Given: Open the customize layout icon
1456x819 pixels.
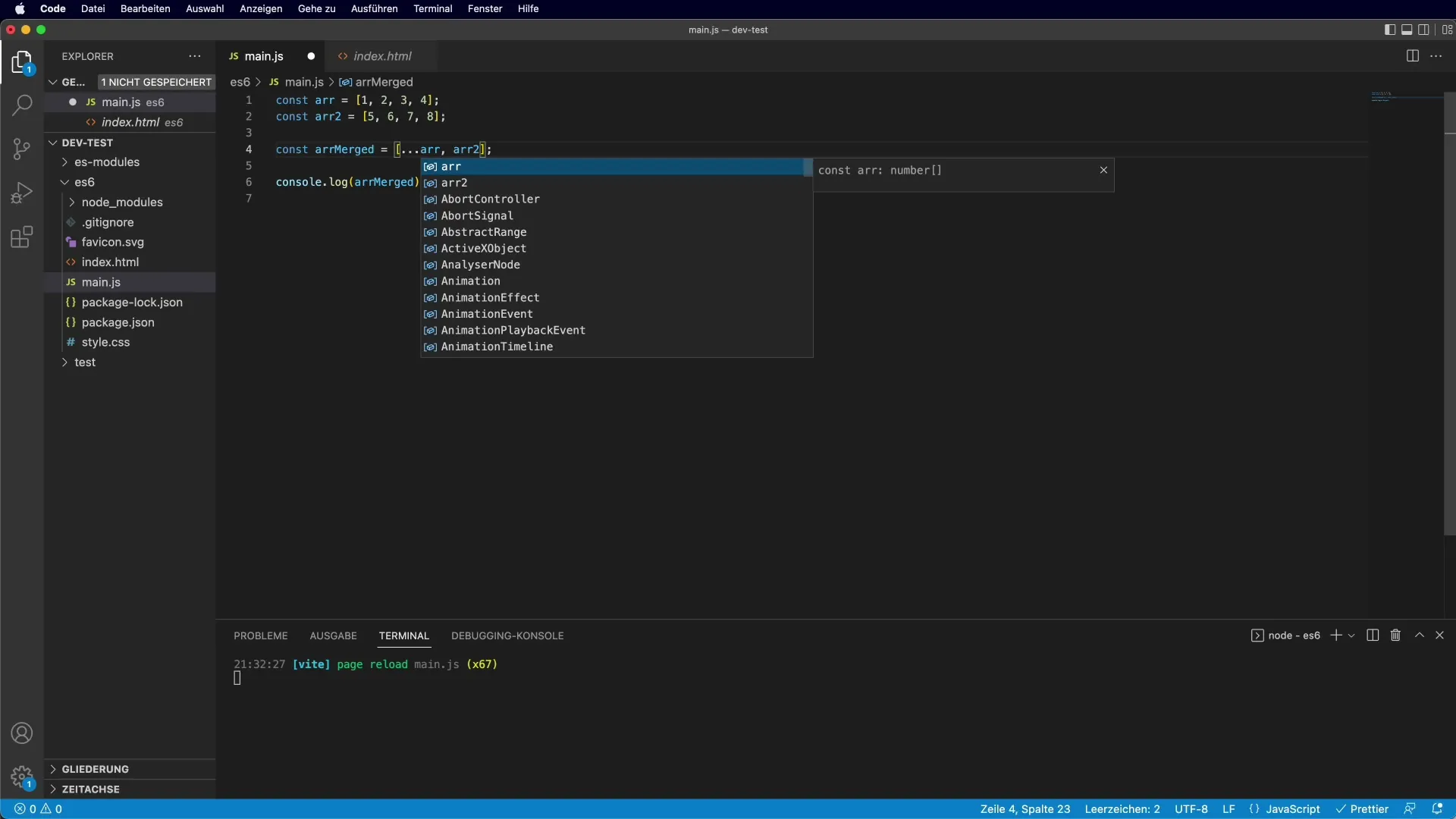Looking at the screenshot, I should tap(1447, 30).
